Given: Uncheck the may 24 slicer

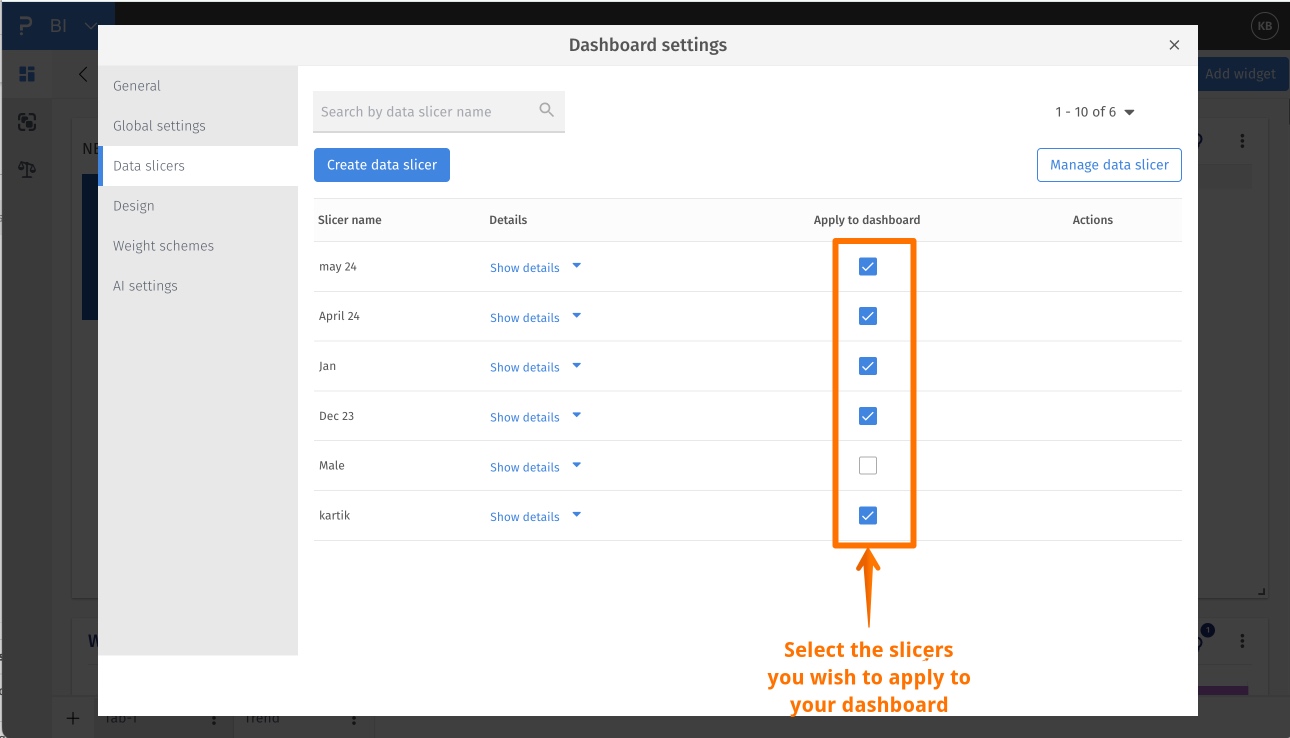Looking at the screenshot, I should tap(868, 266).
